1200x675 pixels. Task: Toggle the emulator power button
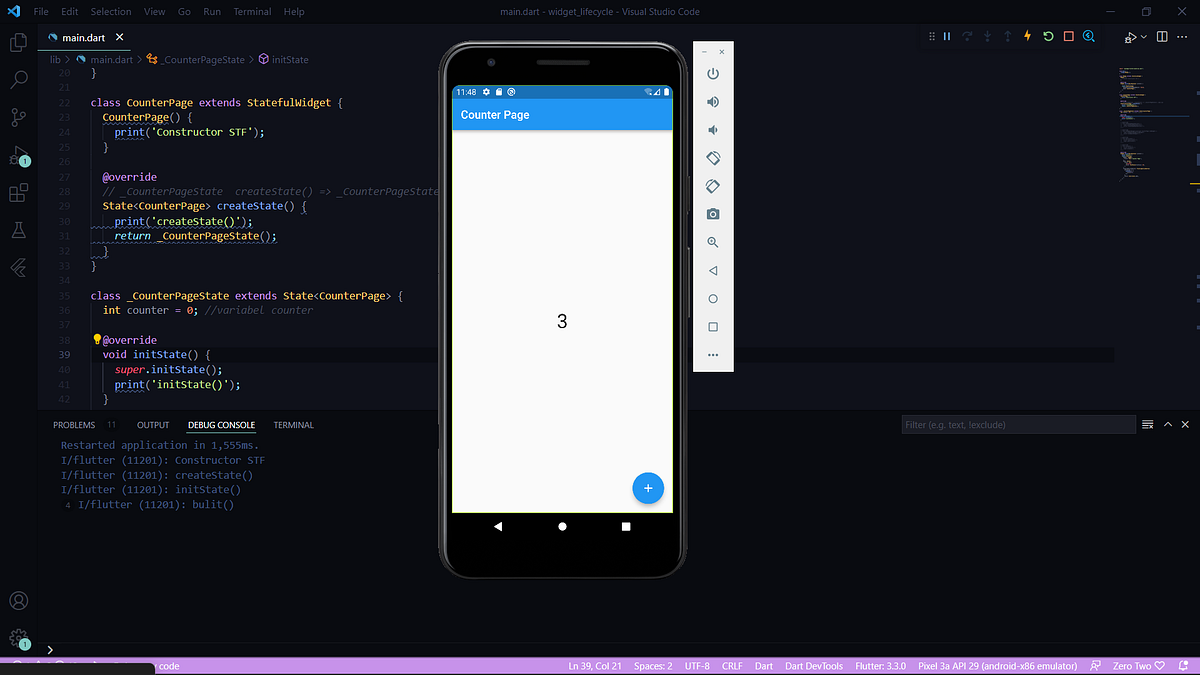712,73
